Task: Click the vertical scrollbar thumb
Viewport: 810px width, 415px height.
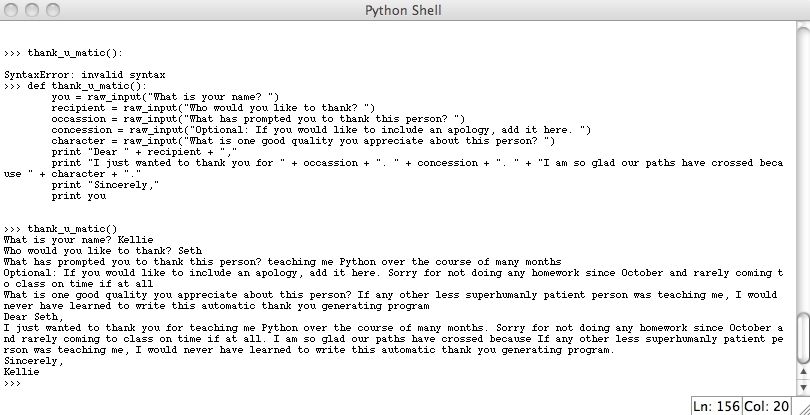Action: click(803, 338)
